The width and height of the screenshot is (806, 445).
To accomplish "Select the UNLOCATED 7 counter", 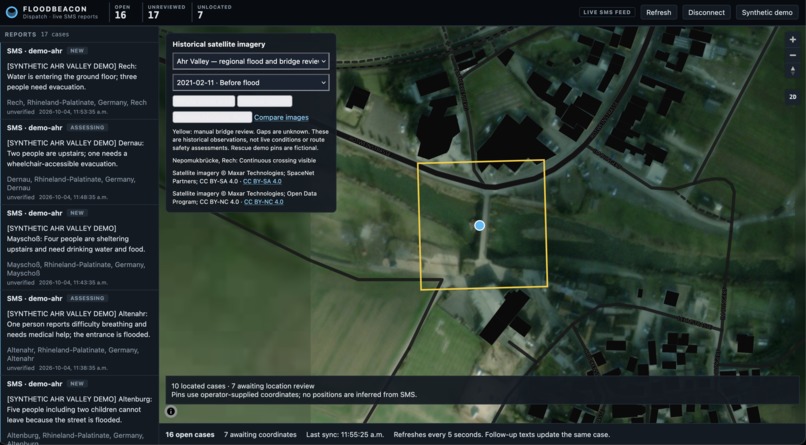I will click(214, 12).
